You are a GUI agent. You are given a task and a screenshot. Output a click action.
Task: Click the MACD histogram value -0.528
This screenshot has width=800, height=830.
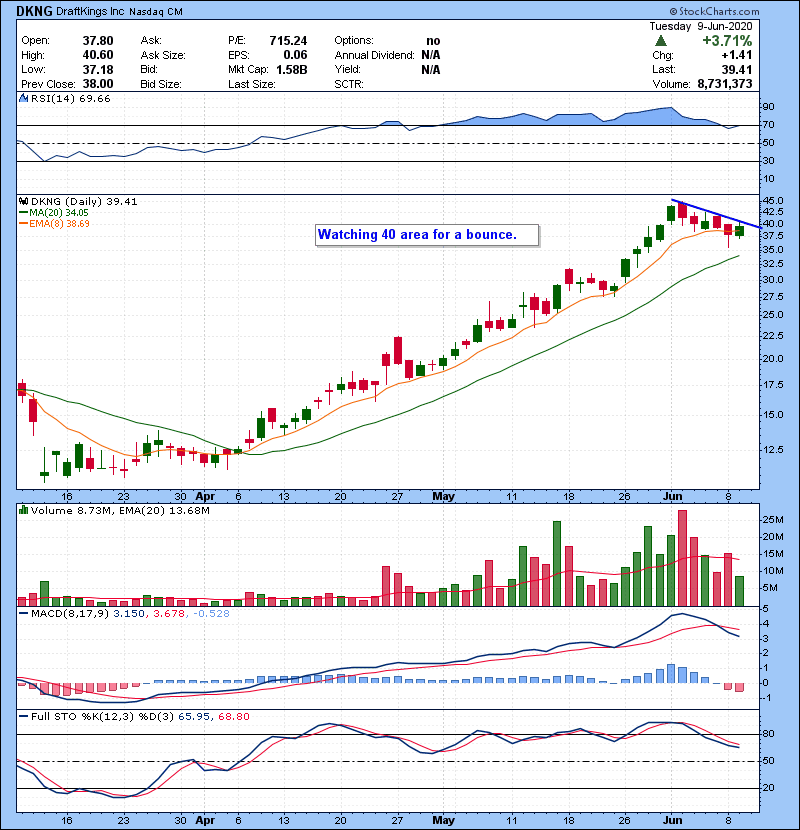pos(211,614)
